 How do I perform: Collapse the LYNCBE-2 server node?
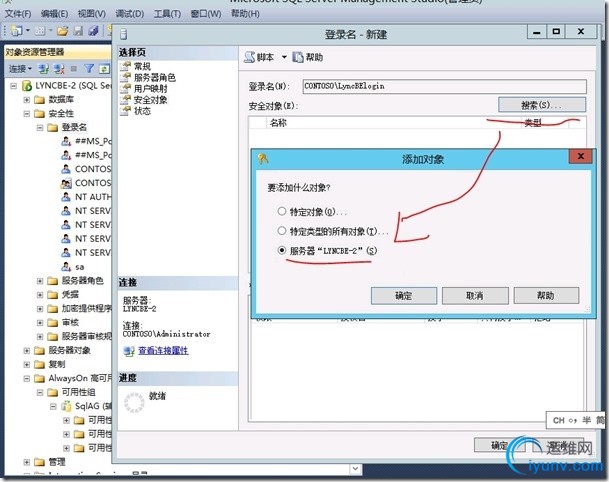(14, 85)
